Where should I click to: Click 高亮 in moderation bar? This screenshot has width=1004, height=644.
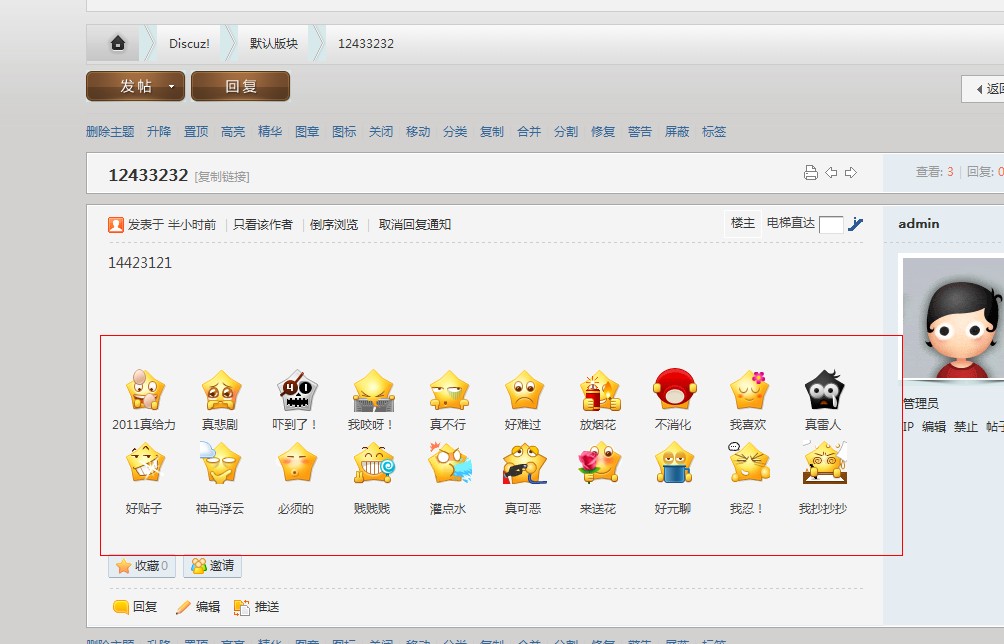tap(233, 132)
